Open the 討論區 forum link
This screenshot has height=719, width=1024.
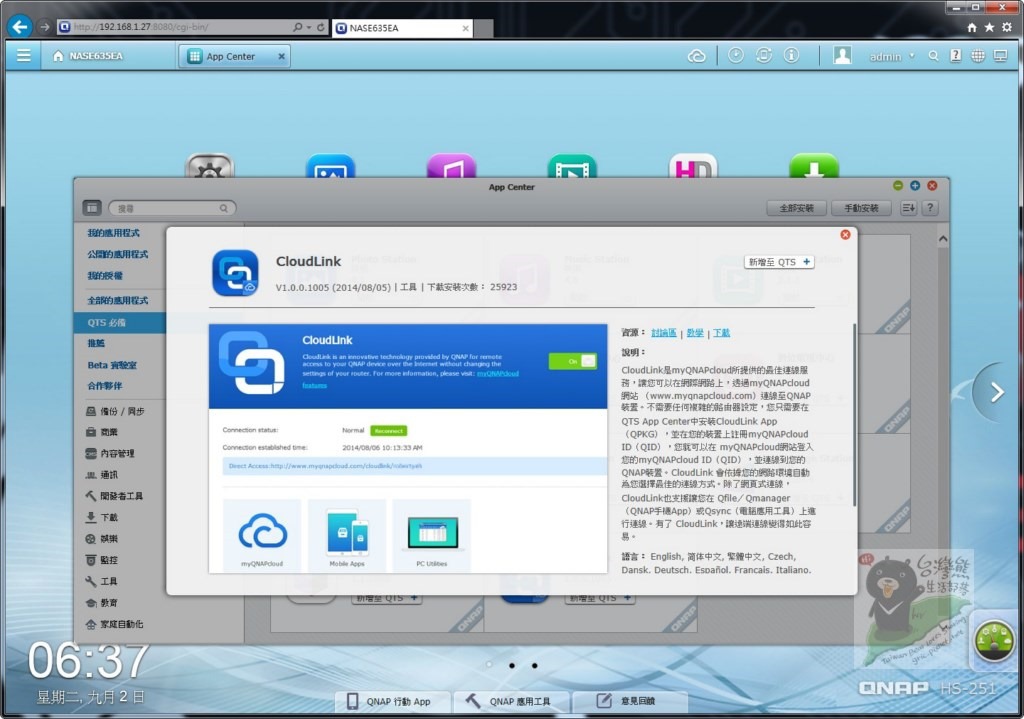[x=664, y=333]
